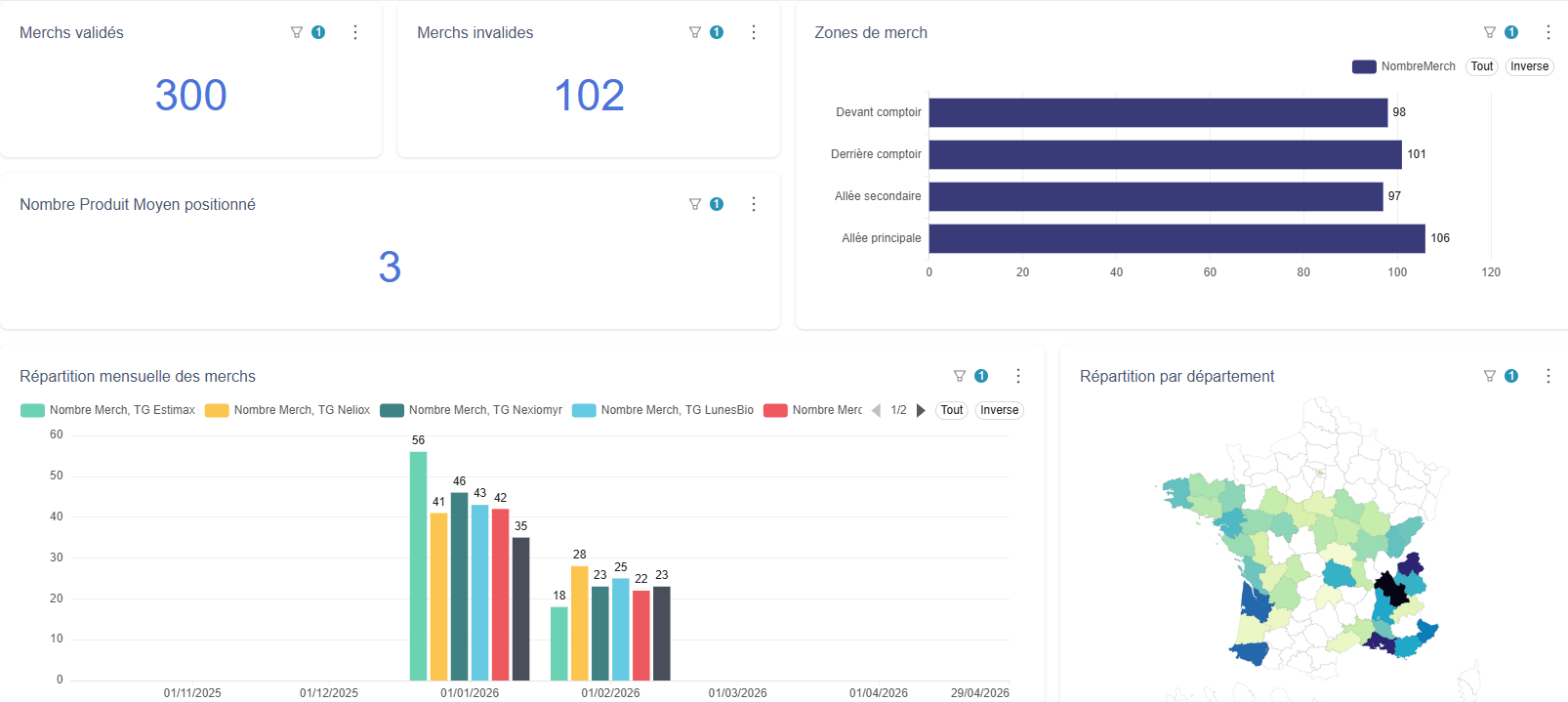Click filter icon on Merchs validés card
The height and width of the screenshot is (702, 1568).
297,32
